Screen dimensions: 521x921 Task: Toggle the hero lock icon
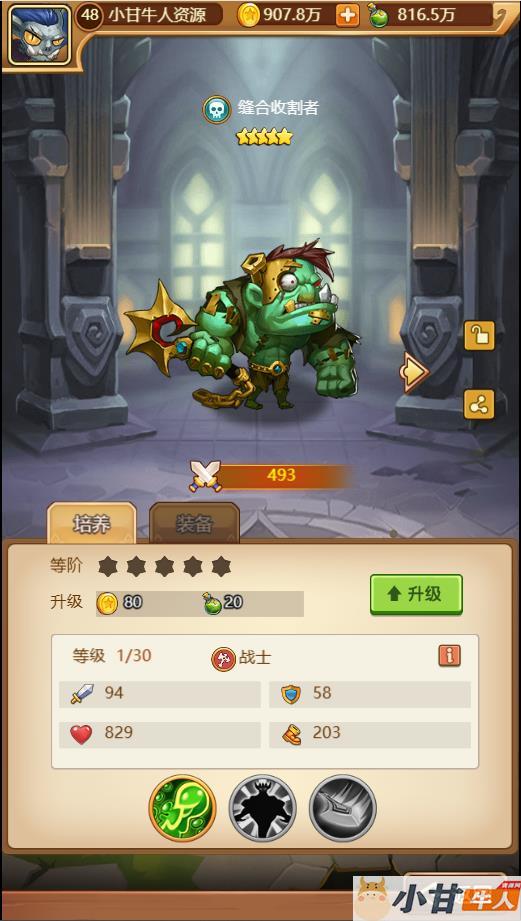[479, 336]
